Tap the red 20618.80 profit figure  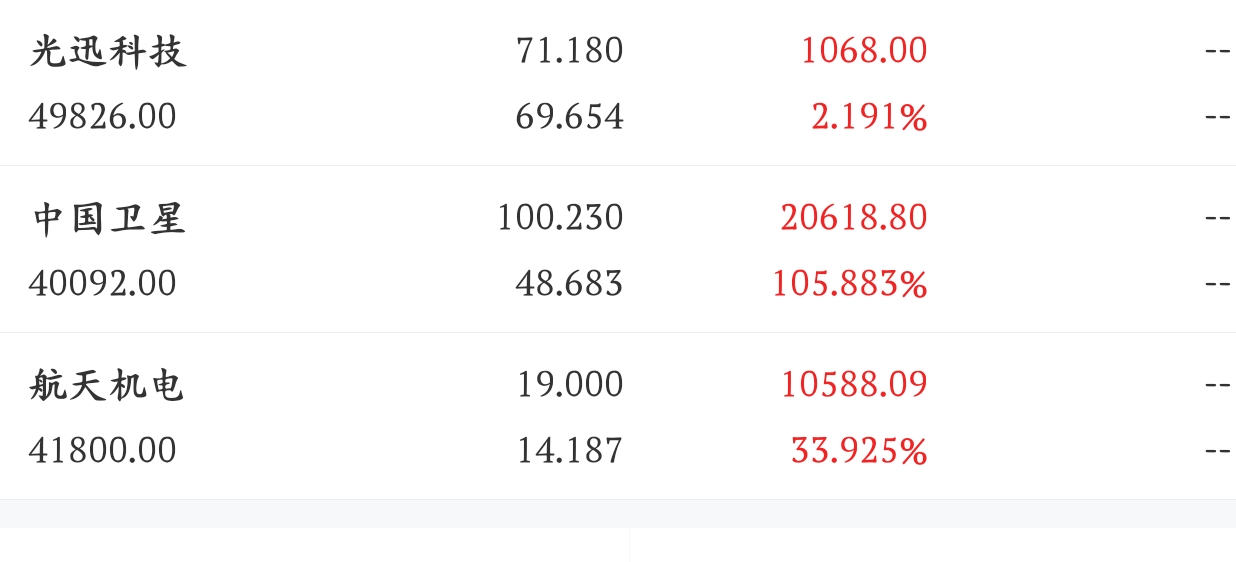point(854,218)
